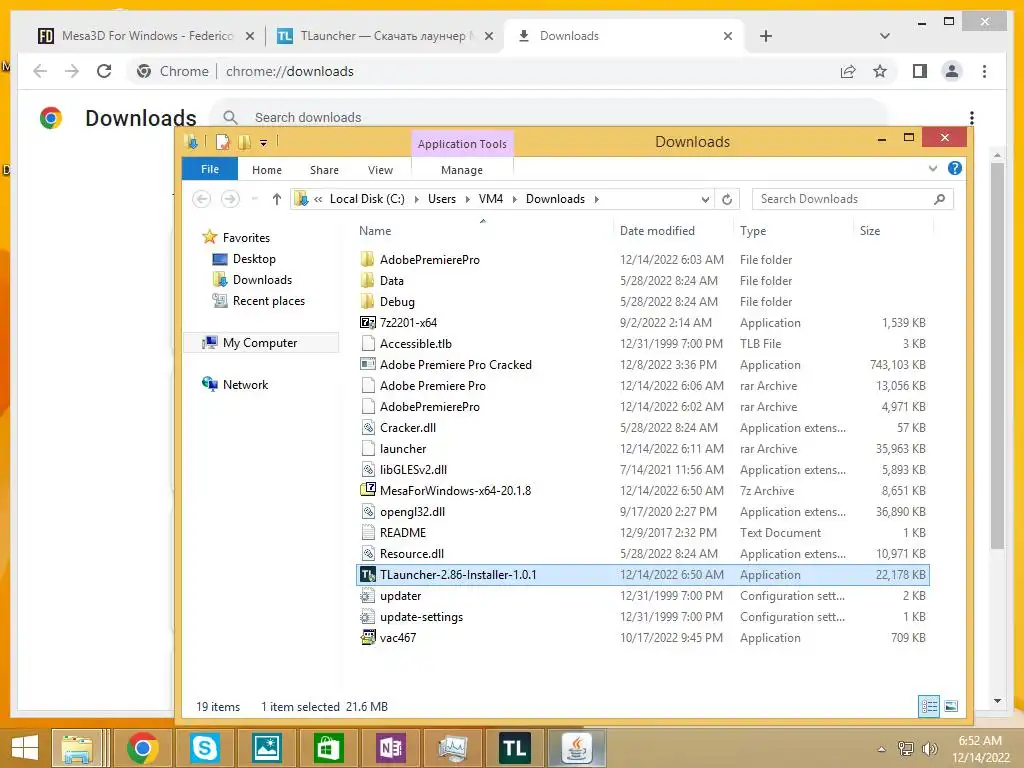Open the File ribbon tab

[x=210, y=169]
